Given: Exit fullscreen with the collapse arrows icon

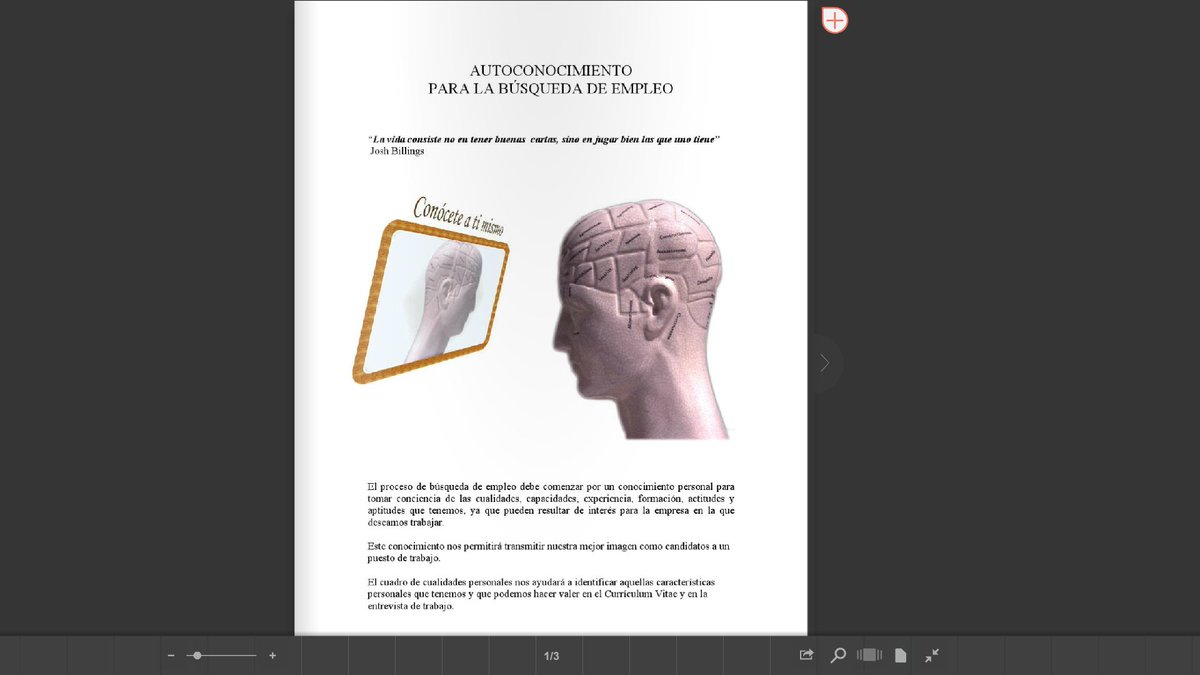Looking at the screenshot, I should point(932,655).
